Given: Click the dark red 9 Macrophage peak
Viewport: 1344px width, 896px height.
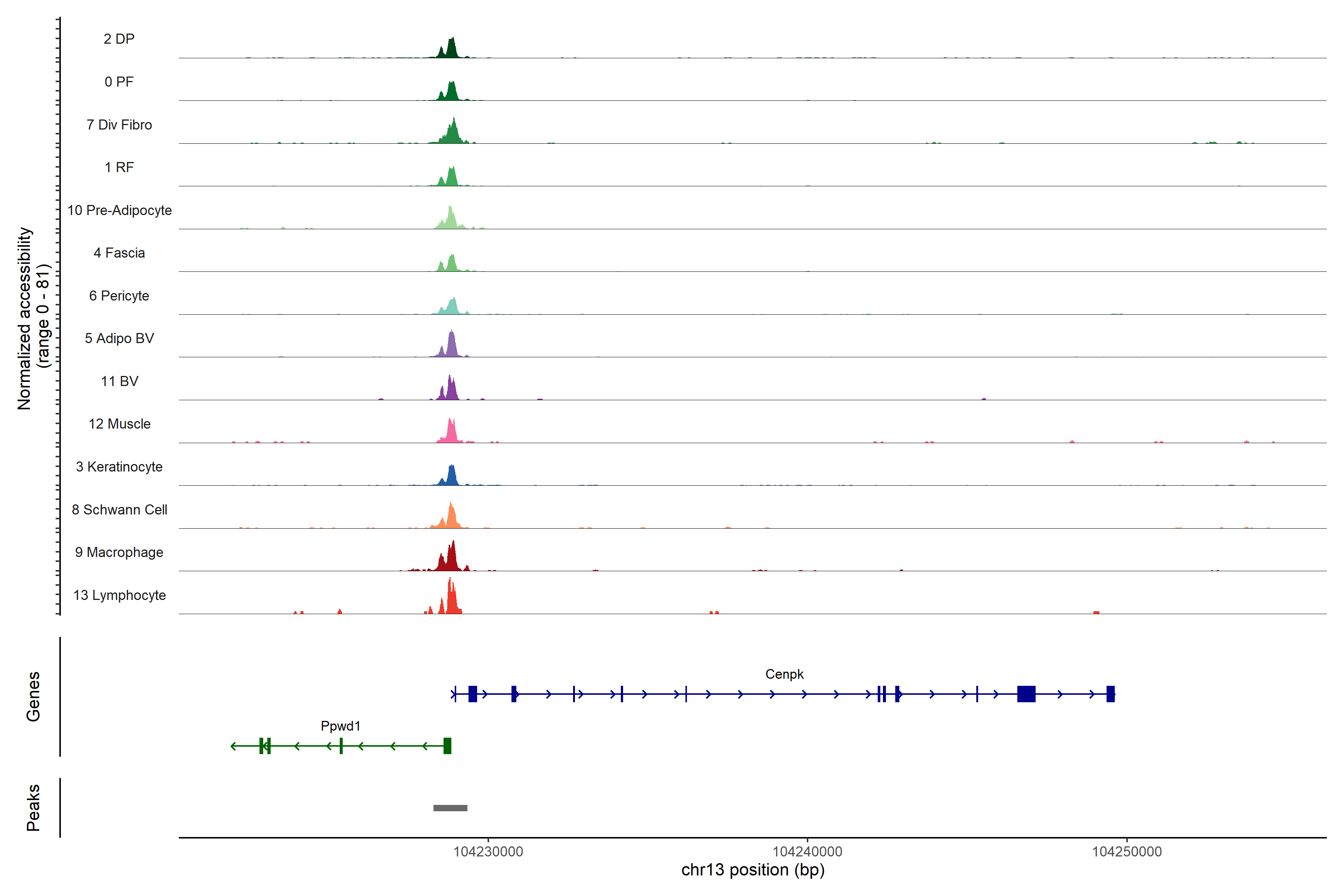Looking at the screenshot, I should (451, 559).
